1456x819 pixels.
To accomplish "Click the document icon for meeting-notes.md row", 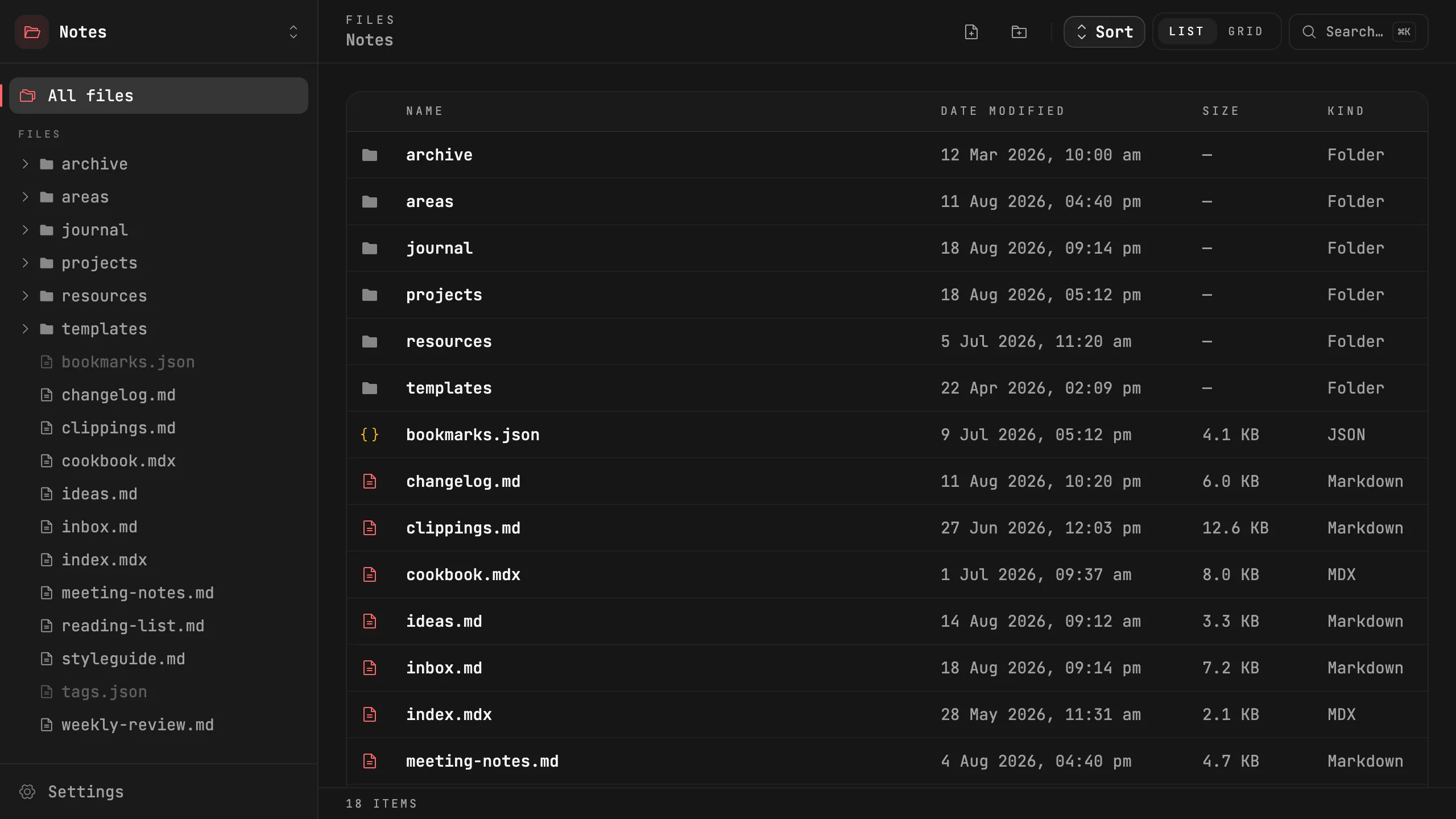I will pos(370,761).
